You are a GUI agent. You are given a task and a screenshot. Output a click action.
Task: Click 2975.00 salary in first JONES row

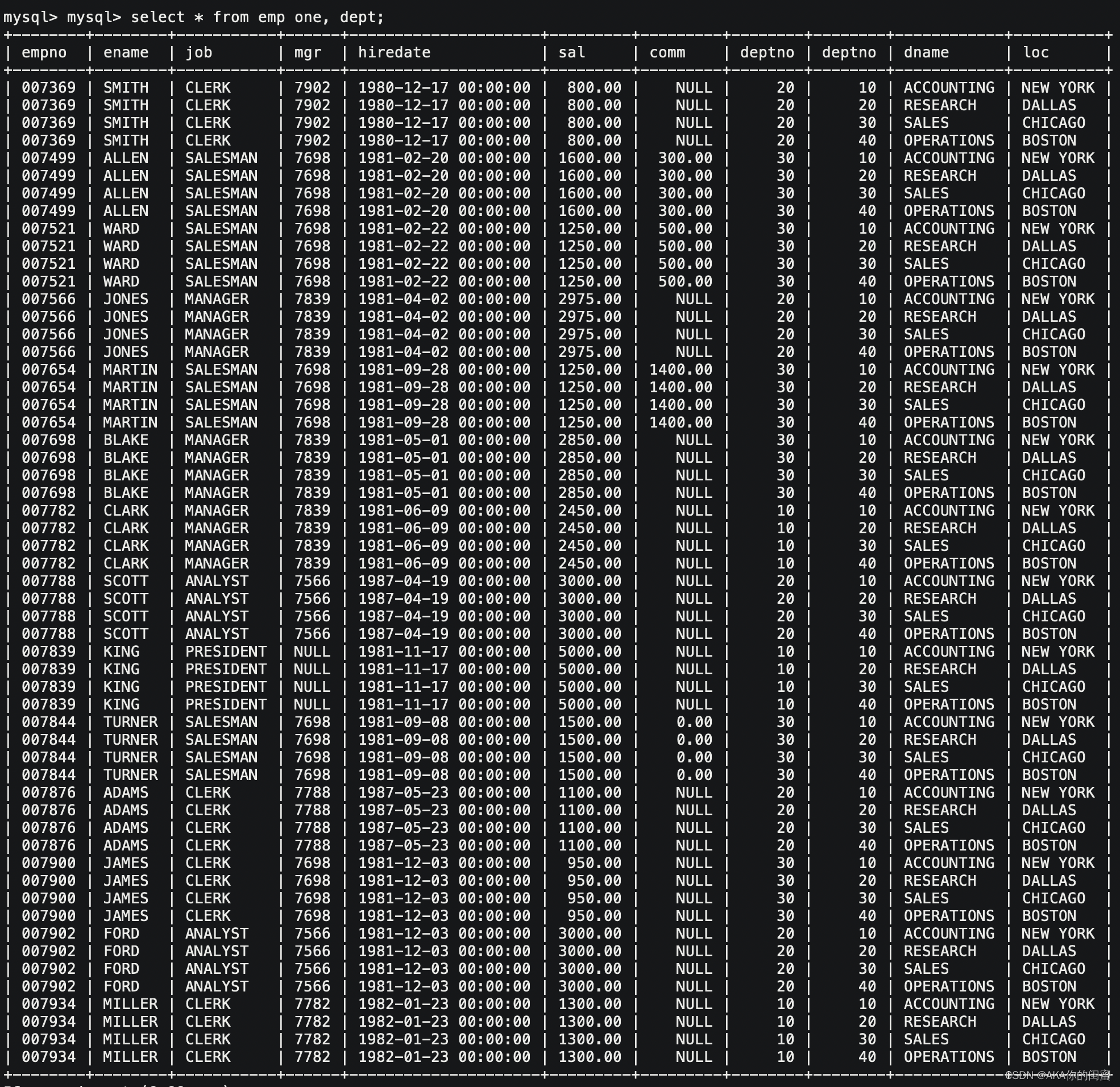click(x=589, y=299)
